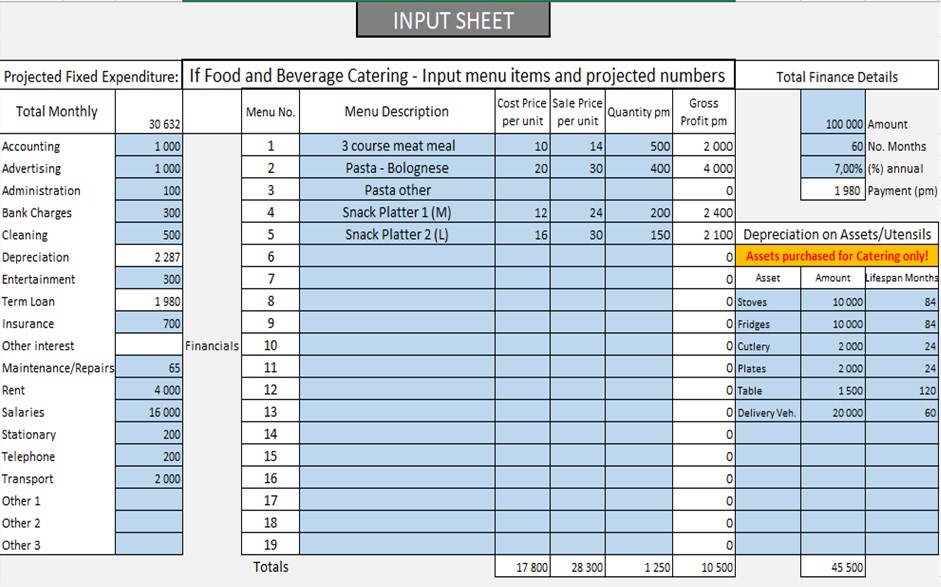Select the Rent amount cell 4 000

[x=149, y=390]
